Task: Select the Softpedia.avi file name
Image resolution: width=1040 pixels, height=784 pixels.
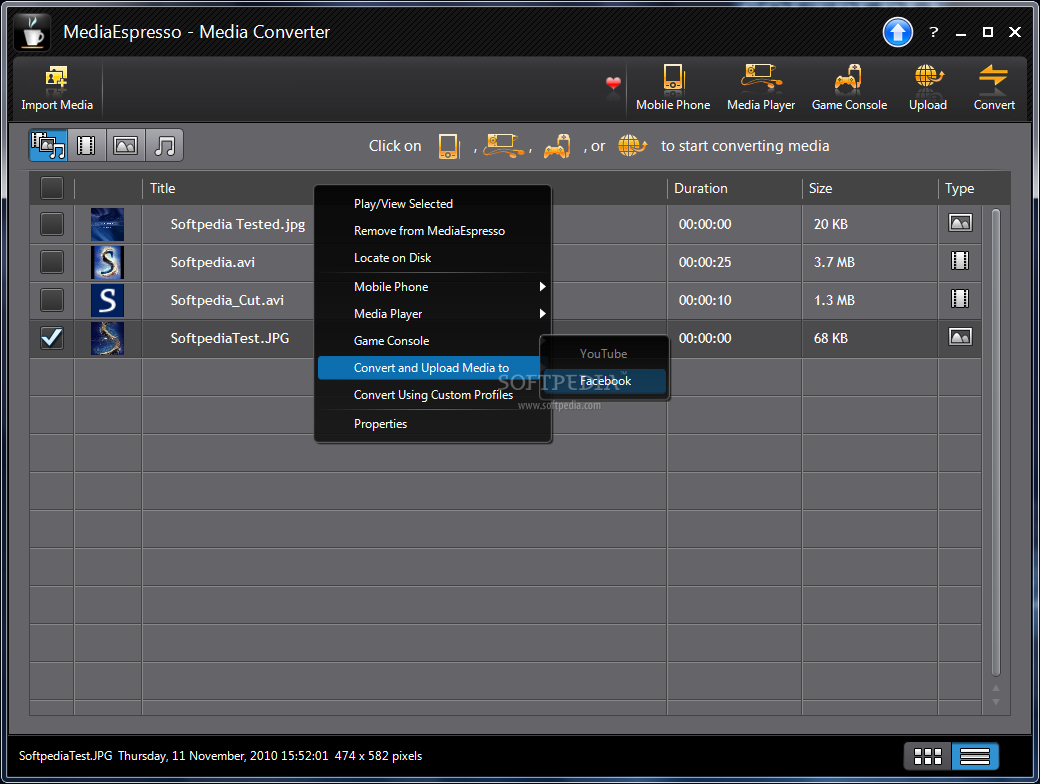Action: [212, 262]
